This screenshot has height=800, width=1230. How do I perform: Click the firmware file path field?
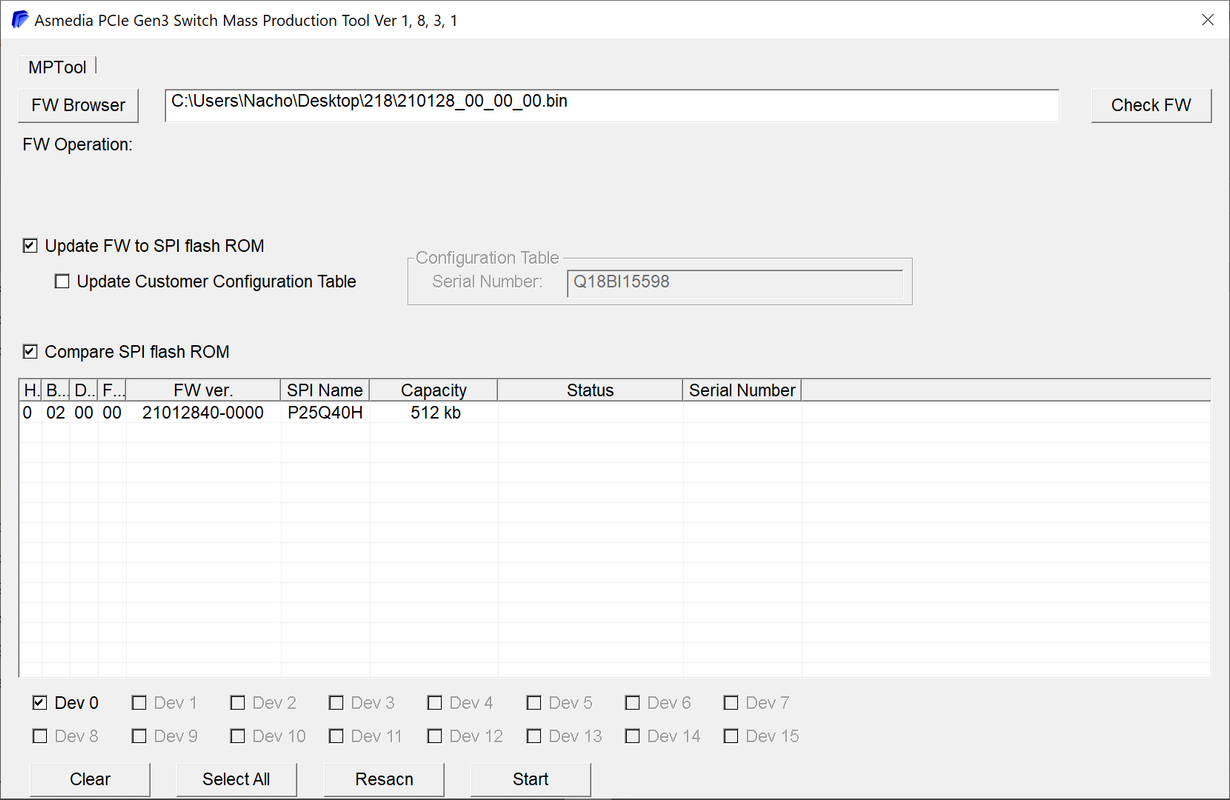point(611,104)
